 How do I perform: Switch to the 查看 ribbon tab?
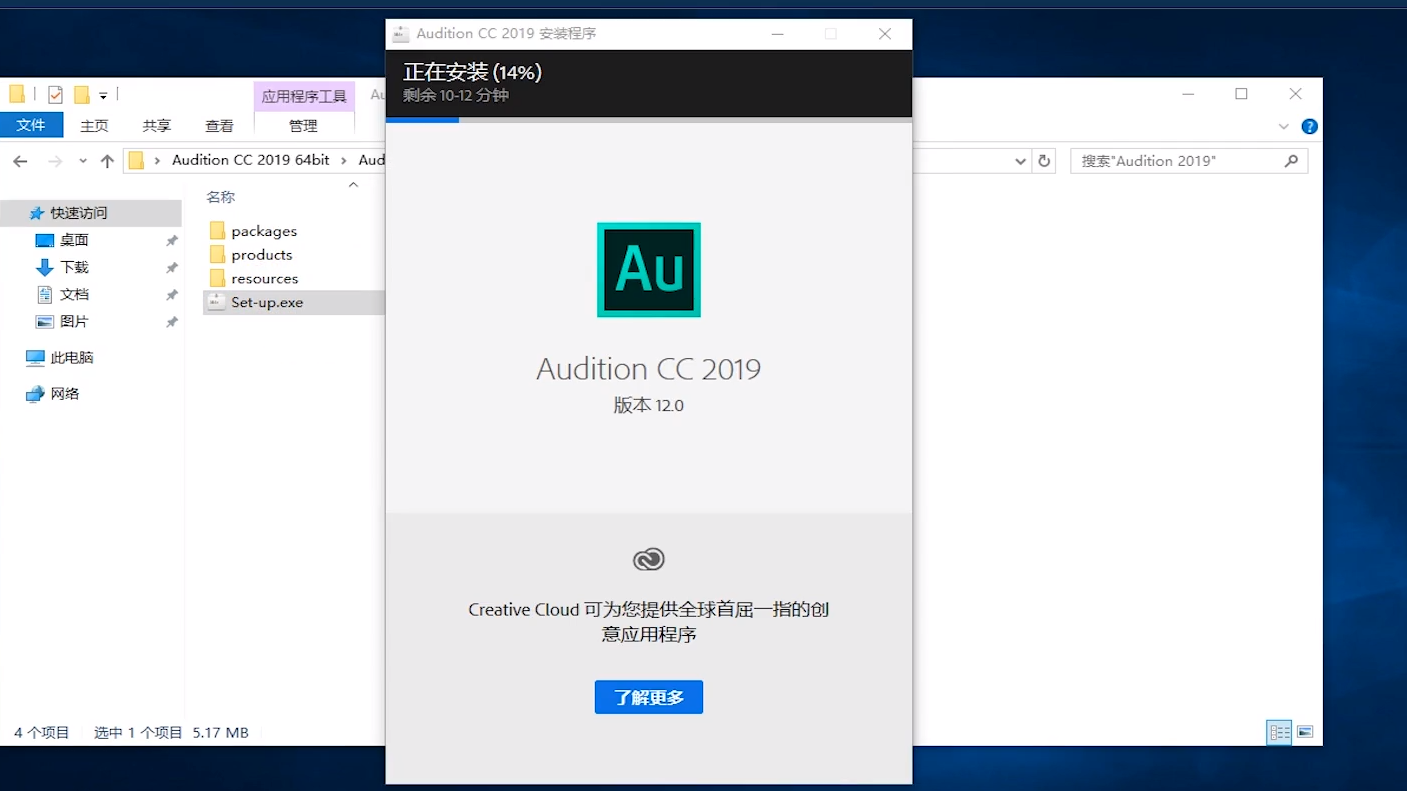219,126
